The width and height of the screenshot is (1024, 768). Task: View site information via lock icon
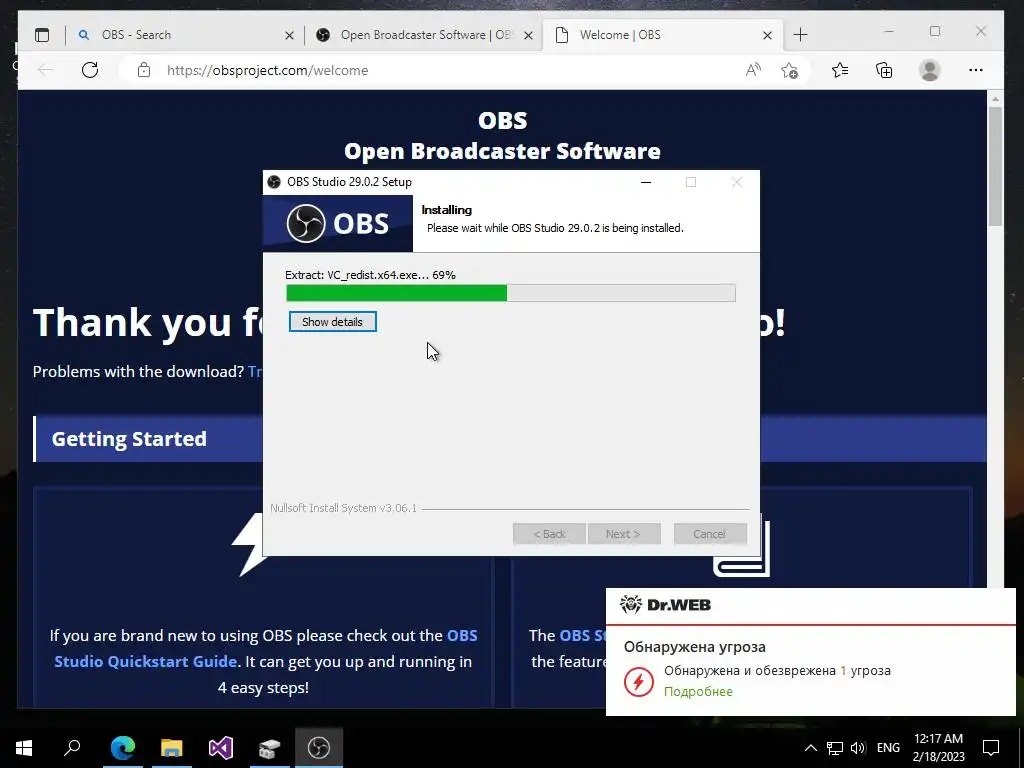coord(144,70)
